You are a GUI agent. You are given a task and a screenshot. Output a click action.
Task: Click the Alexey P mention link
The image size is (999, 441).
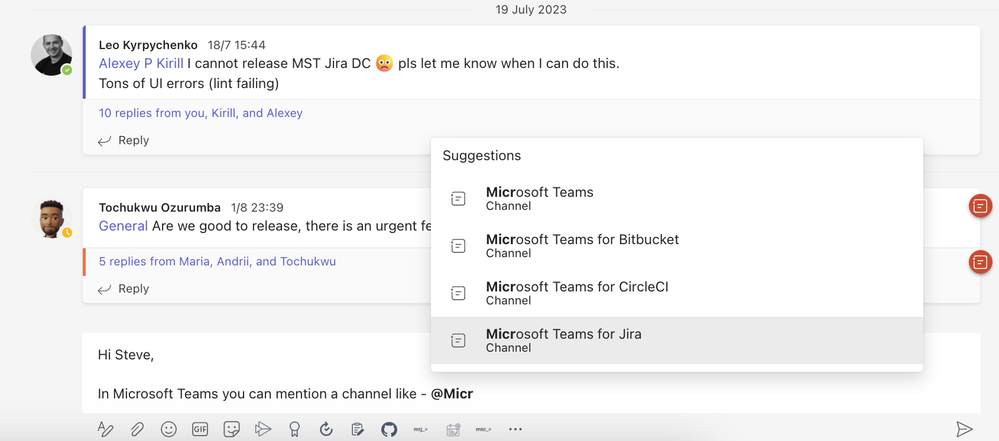tap(126, 64)
